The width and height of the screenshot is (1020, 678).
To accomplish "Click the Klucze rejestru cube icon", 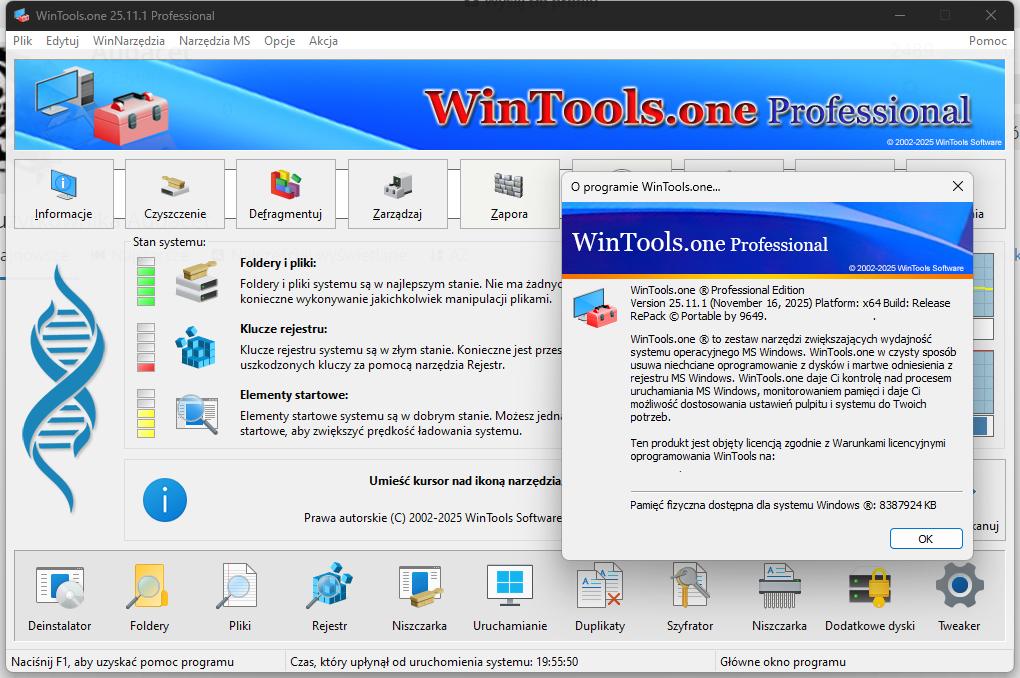I will coord(195,347).
